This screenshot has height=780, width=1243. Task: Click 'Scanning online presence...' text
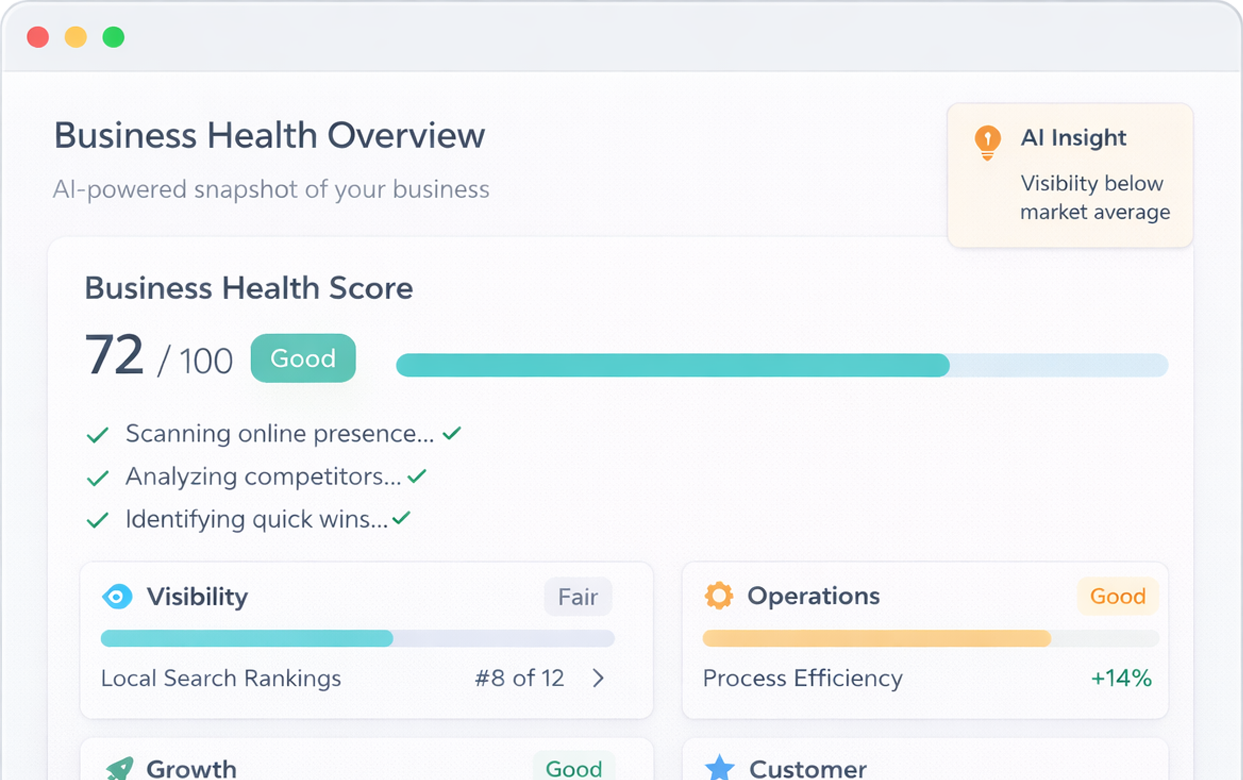[280, 434]
